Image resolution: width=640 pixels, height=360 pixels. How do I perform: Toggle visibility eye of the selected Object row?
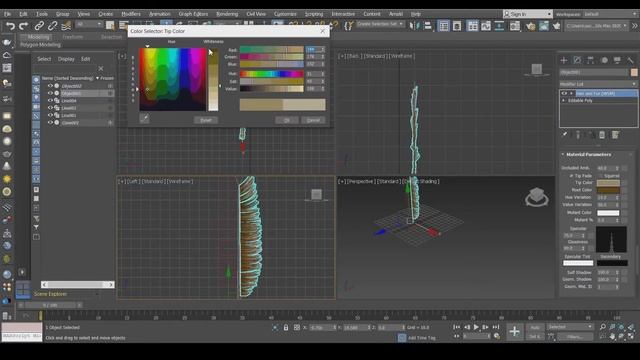(x=50, y=93)
